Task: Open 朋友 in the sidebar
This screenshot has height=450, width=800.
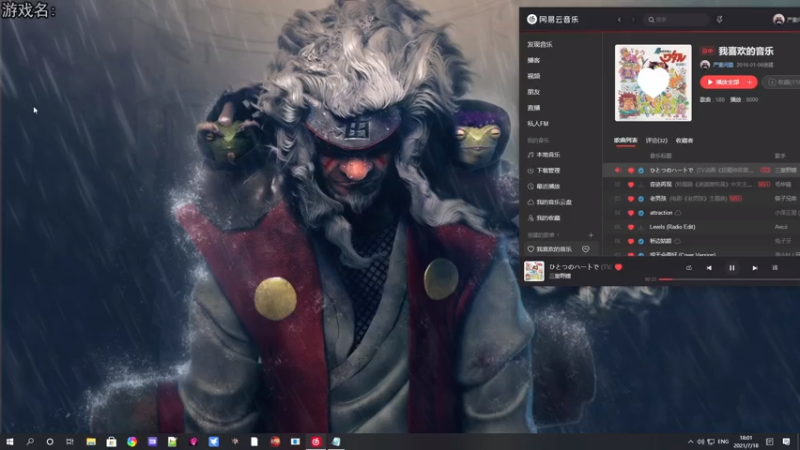Action: pos(534,92)
